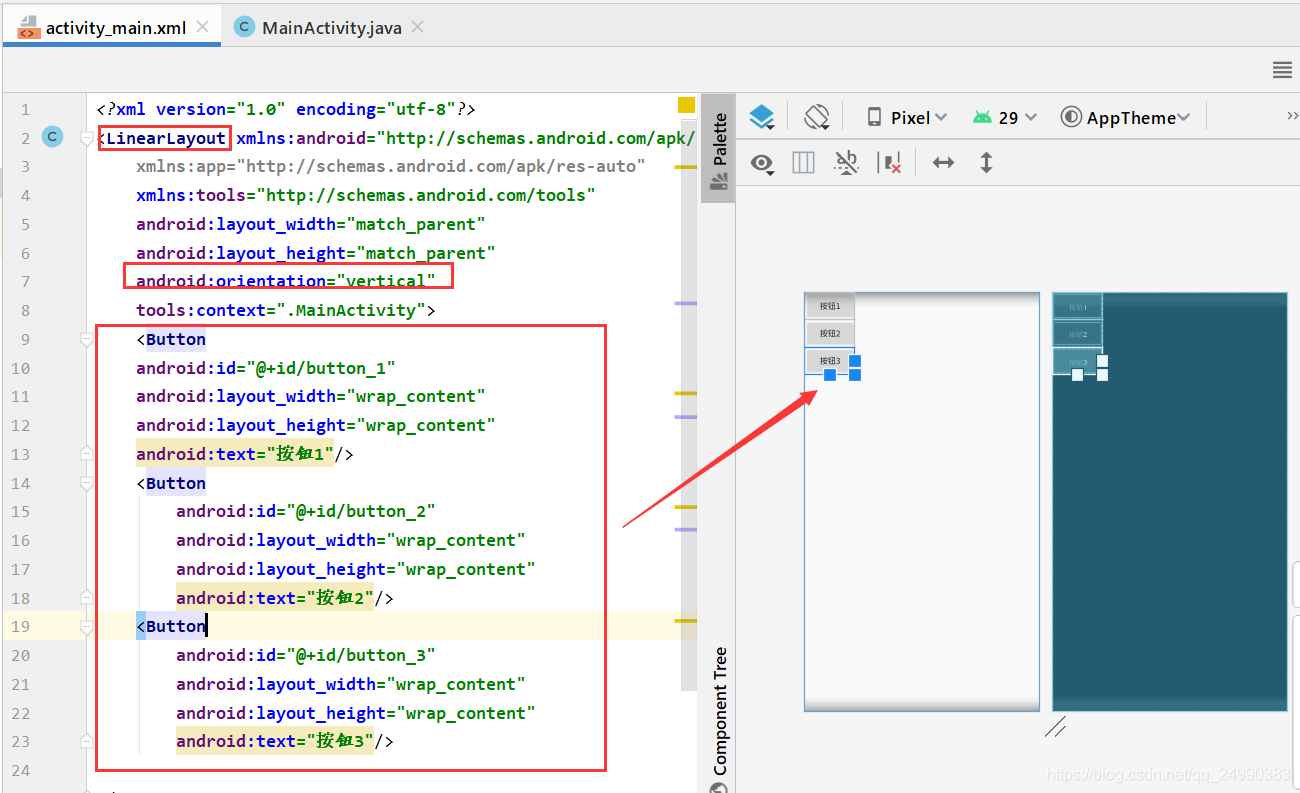Close the MainActivity.java tab
The image size is (1300, 793).
pyautogui.click(x=418, y=27)
